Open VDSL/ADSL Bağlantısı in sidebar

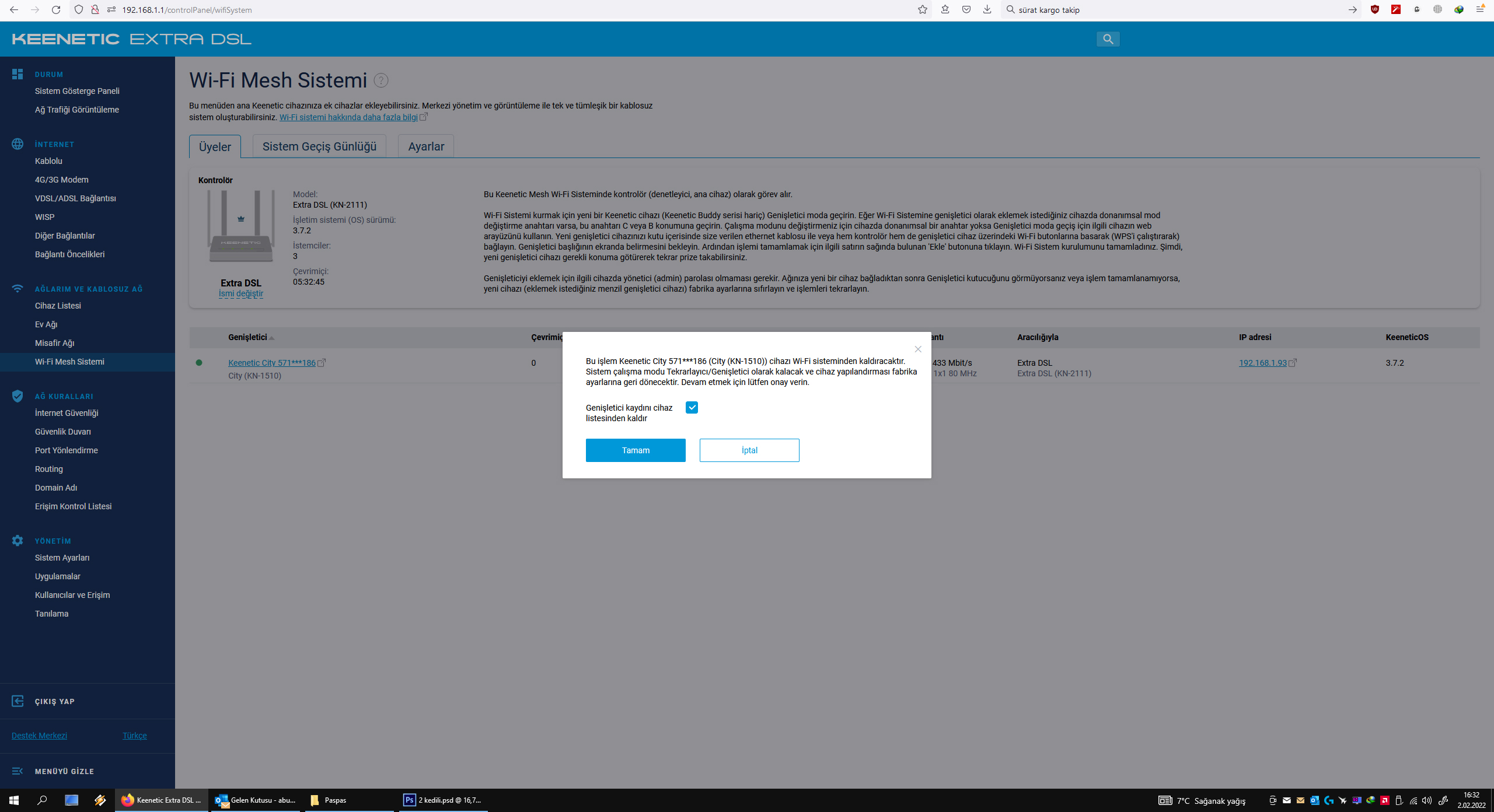[x=75, y=198]
